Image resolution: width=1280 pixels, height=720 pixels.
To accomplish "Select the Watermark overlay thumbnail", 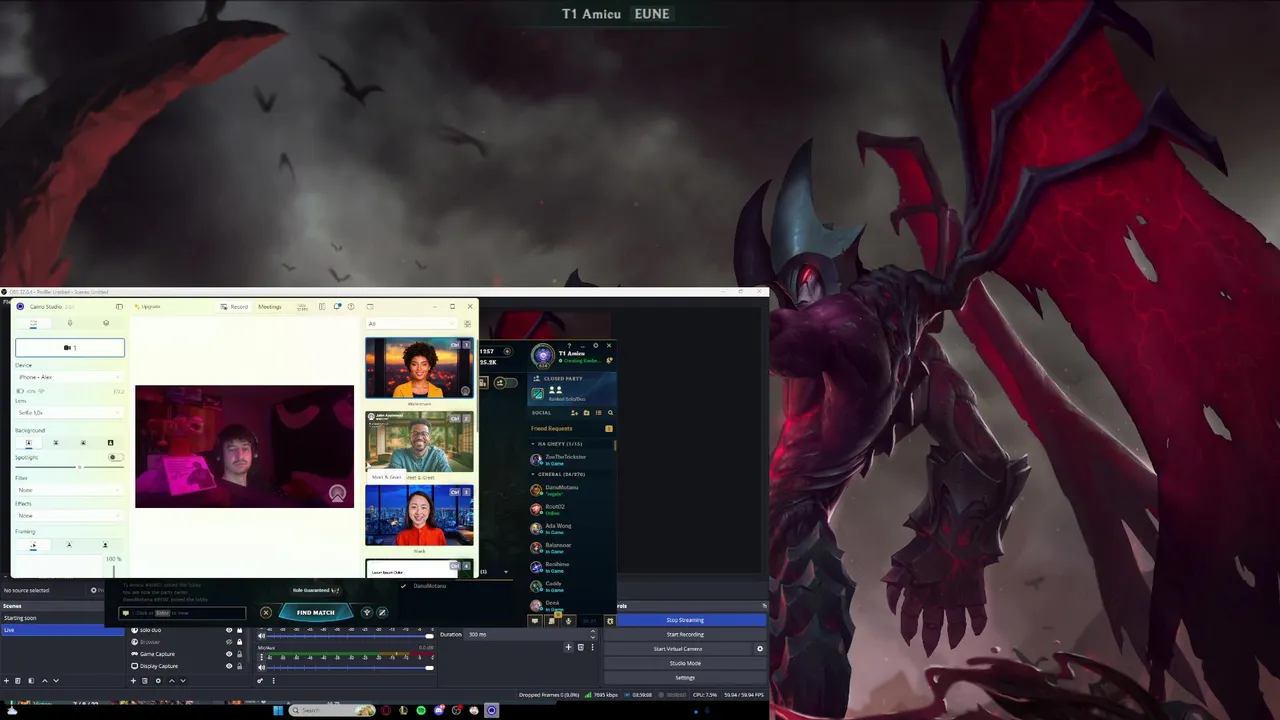I will click(419, 368).
